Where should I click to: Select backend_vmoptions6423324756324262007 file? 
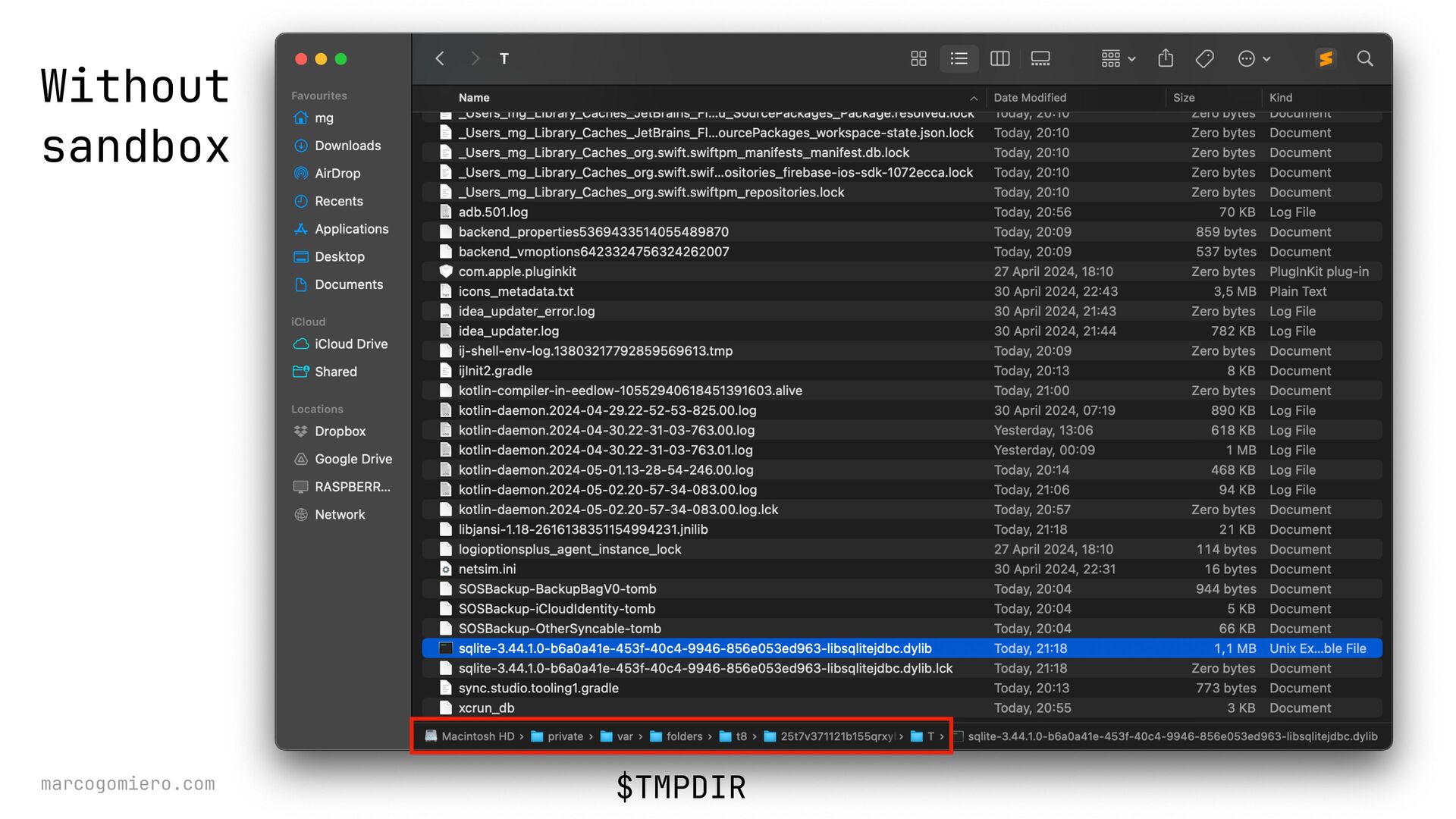pos(902,252)
